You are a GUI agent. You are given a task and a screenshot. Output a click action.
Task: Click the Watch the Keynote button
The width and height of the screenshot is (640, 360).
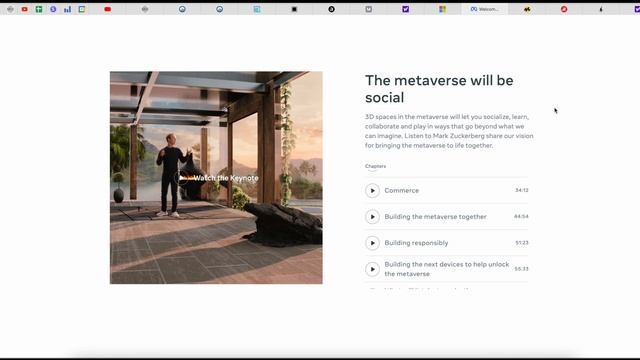218,178
